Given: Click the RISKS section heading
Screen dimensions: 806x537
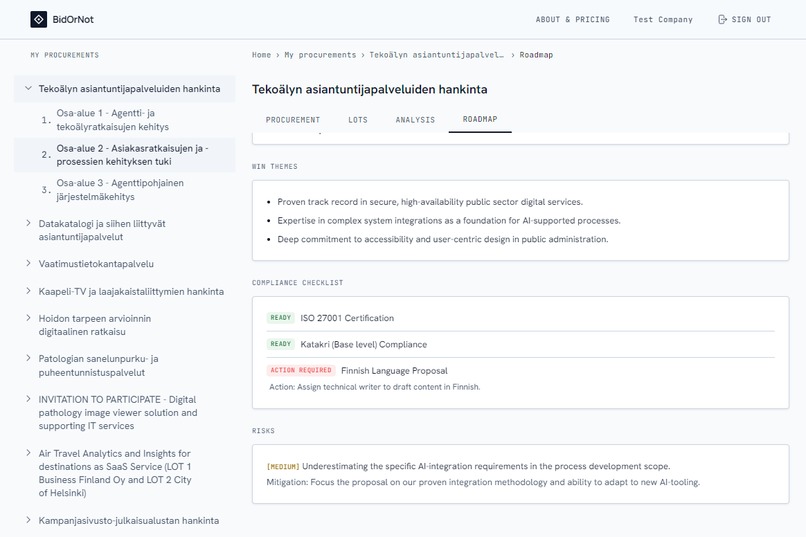Looking at the screenshot, I should pyautogui.click(x=263, y=431).
